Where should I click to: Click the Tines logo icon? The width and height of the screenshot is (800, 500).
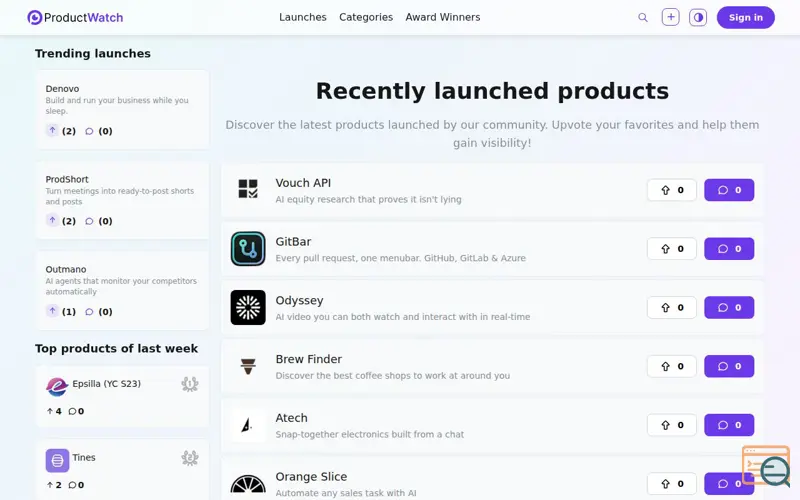57,460
